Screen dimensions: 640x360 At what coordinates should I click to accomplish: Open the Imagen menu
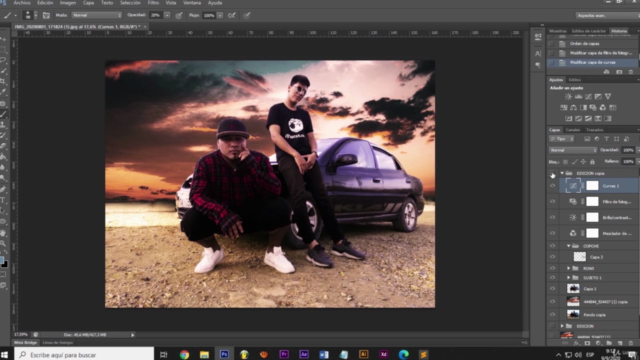68,3
